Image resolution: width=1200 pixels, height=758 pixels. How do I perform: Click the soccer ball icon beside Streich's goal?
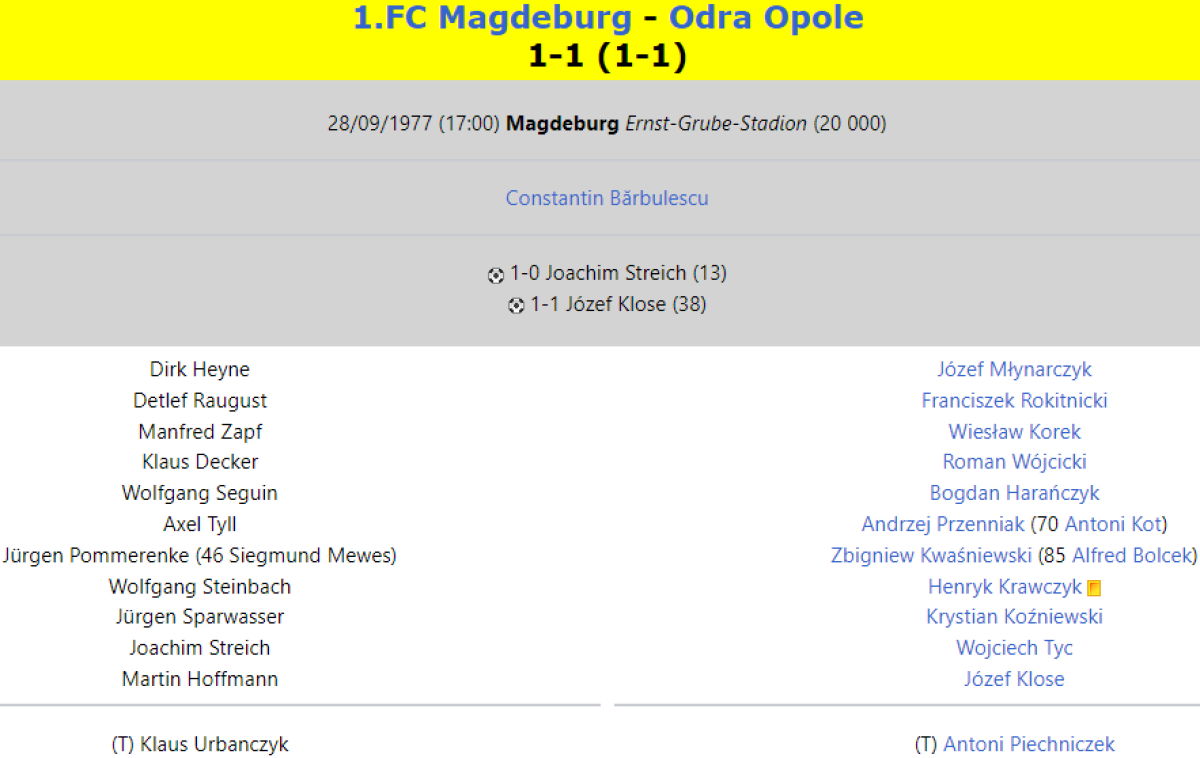496,274
